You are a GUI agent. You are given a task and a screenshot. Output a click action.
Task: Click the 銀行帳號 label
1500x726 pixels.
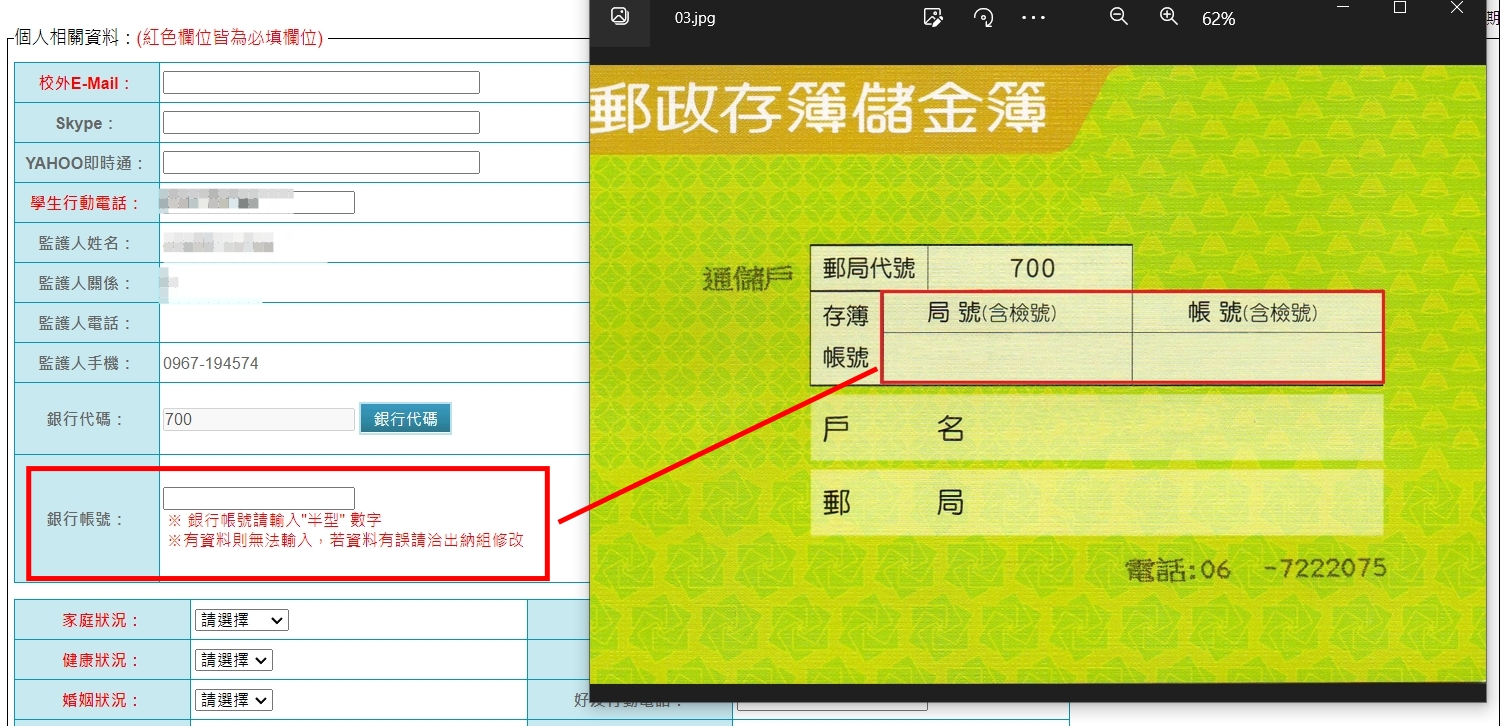[86, 519]
